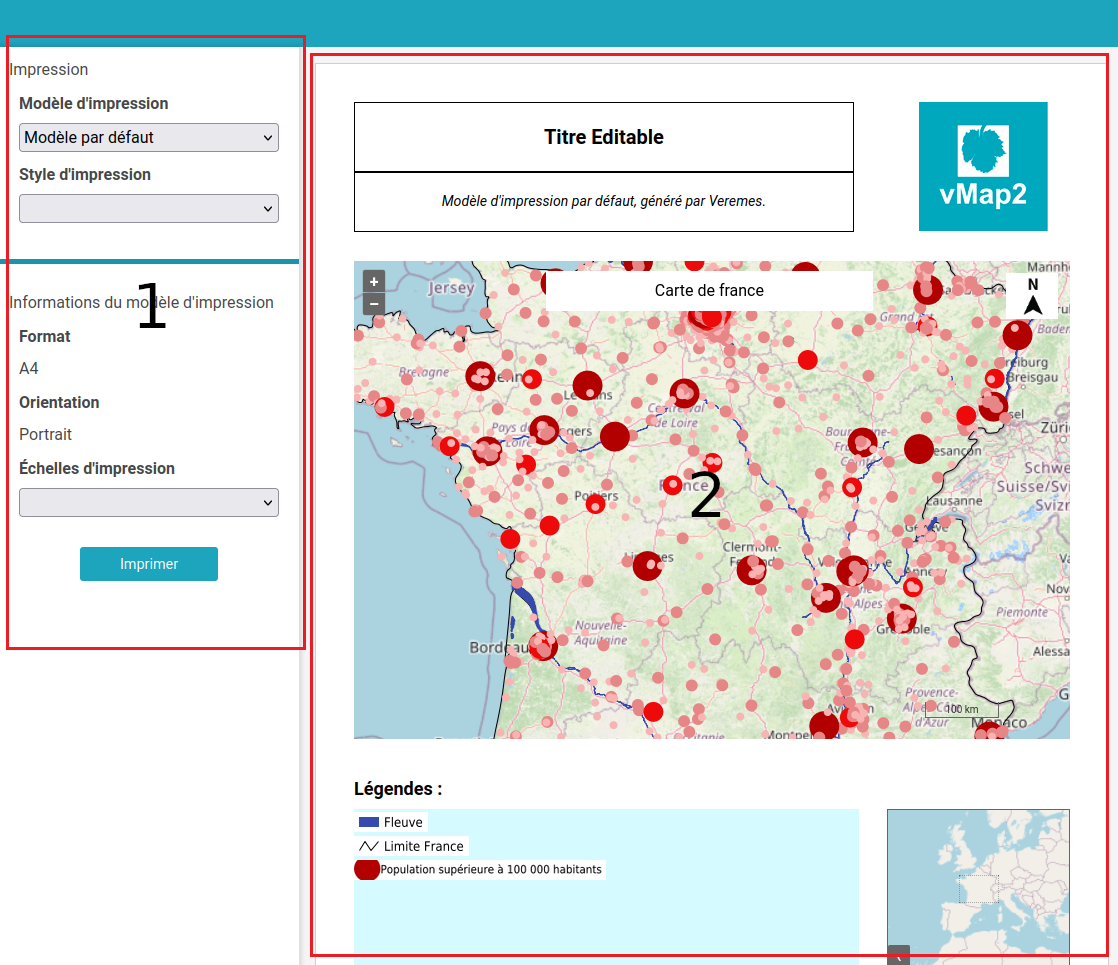Click the map zoom out minus button
1118x965 pixels.
374,303
